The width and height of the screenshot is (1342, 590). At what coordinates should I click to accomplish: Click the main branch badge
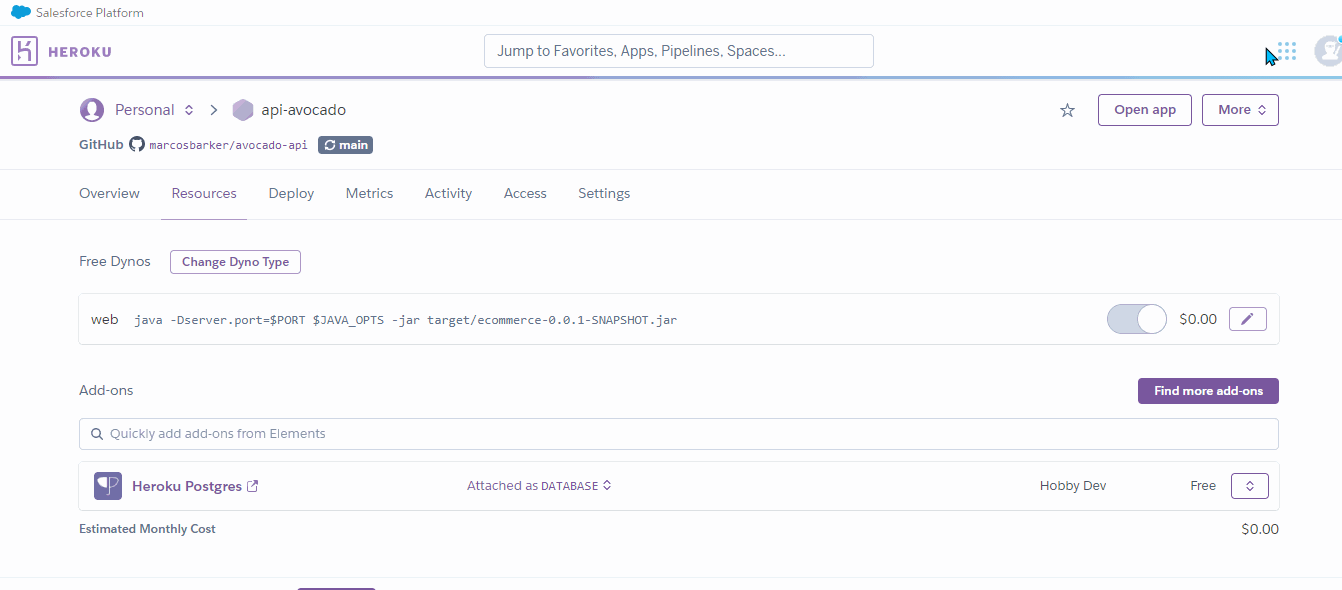click(x=345, y=145)
